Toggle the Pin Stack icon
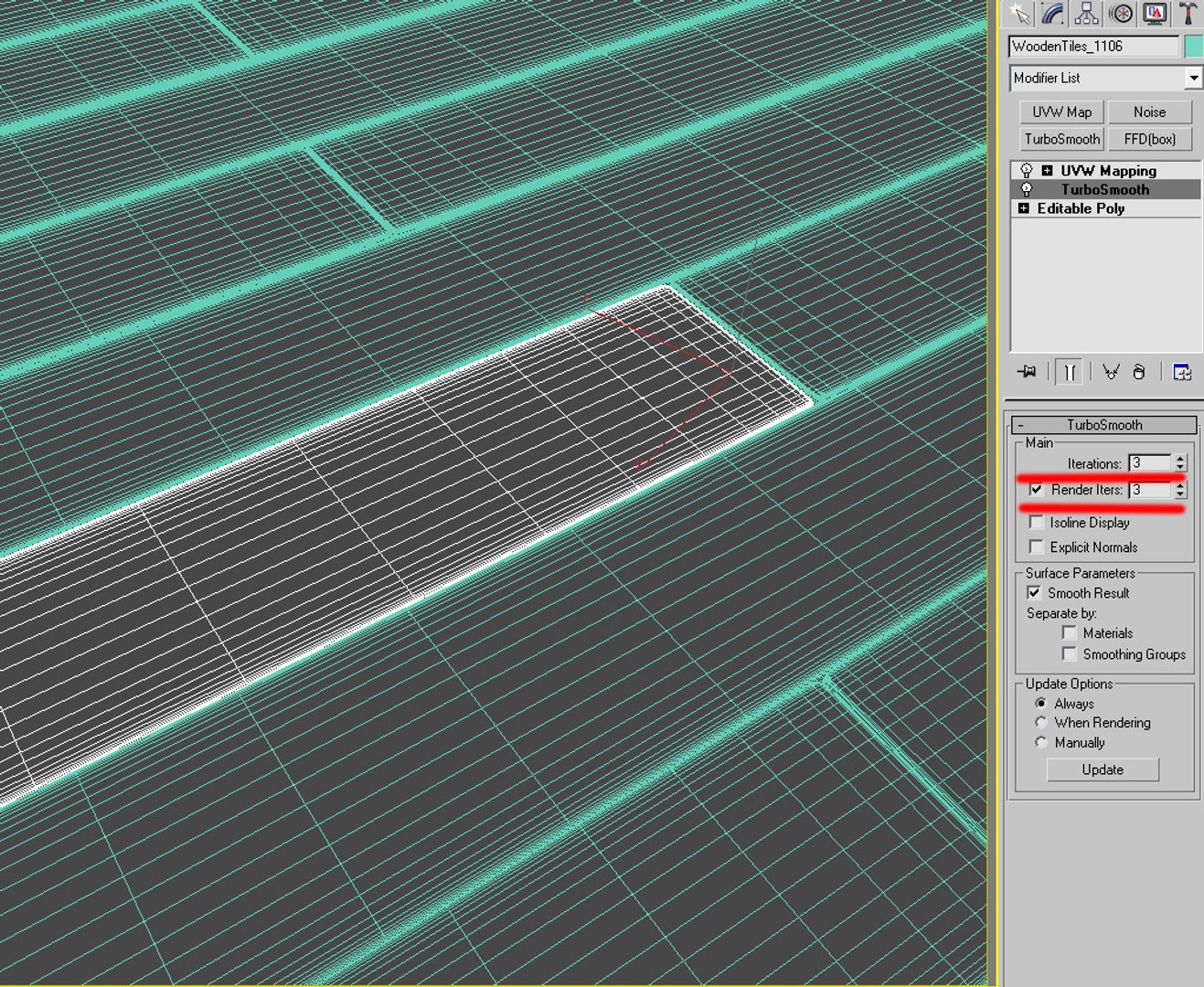 tap(1027, 372)
